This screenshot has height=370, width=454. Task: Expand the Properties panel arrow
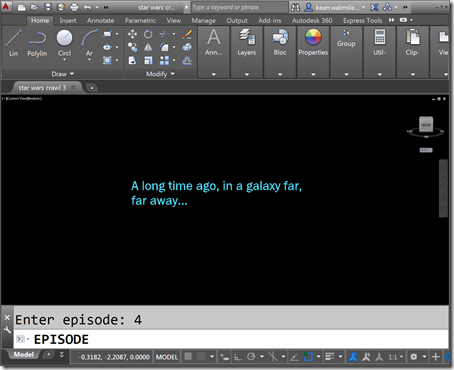click(313, 74)
